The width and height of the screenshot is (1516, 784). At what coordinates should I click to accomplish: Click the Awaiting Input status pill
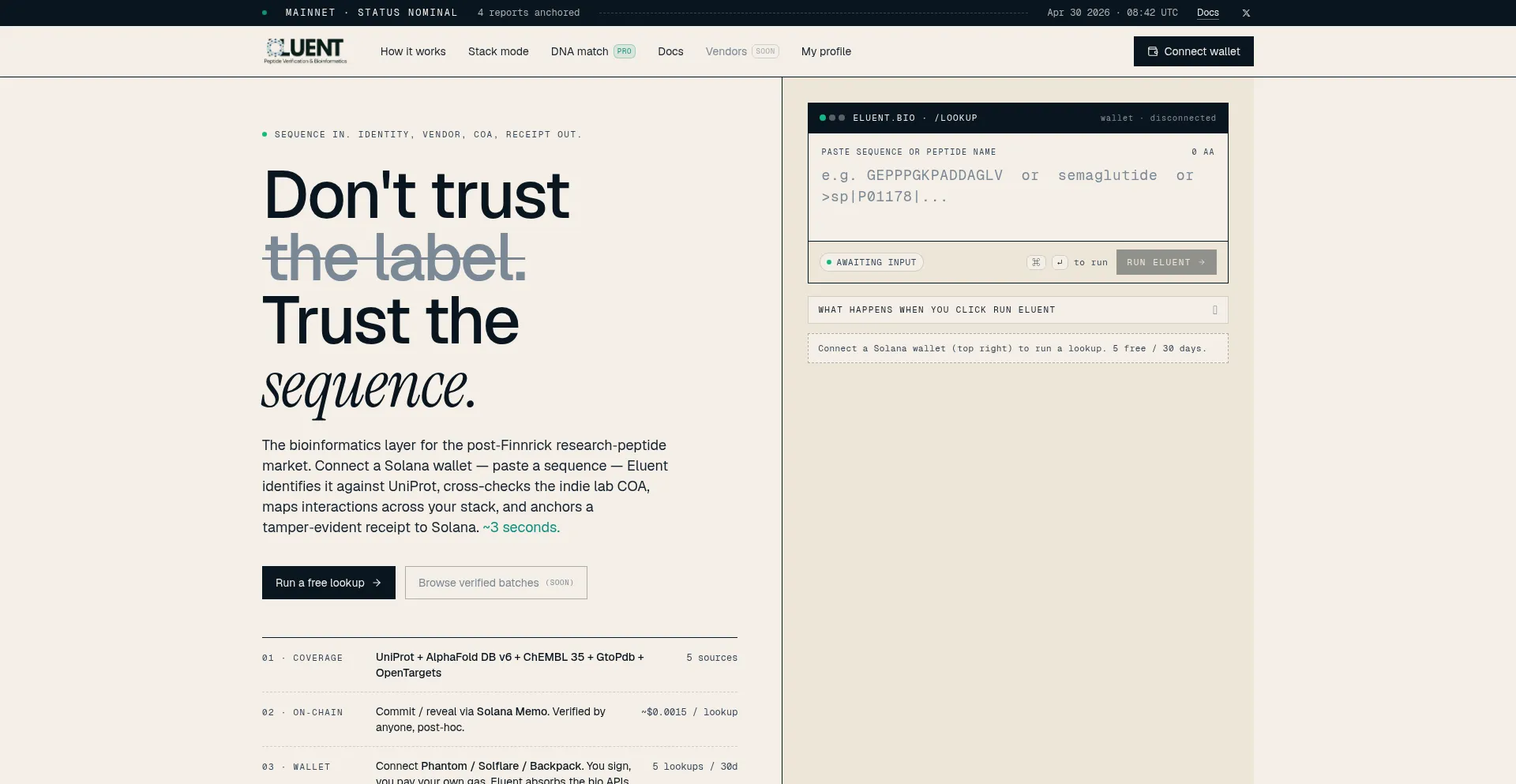[872, 262]
